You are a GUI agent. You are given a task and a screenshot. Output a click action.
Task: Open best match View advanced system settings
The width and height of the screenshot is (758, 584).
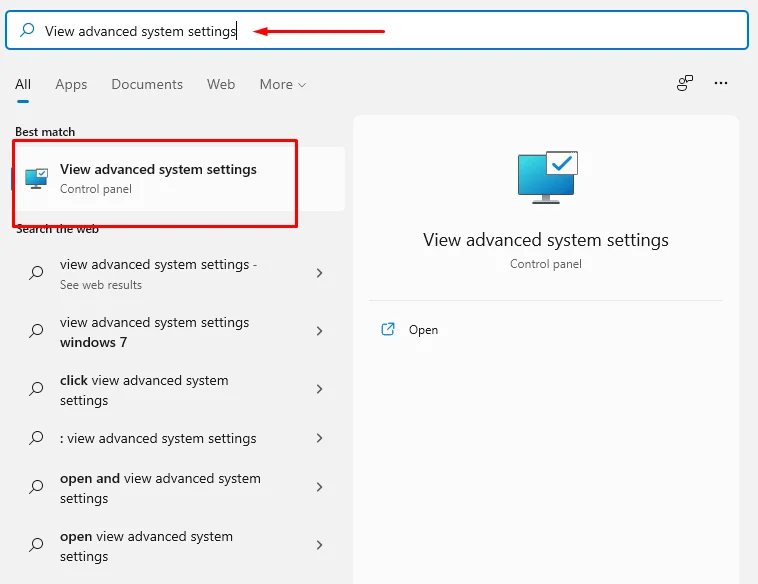click(x=178, y=178)
